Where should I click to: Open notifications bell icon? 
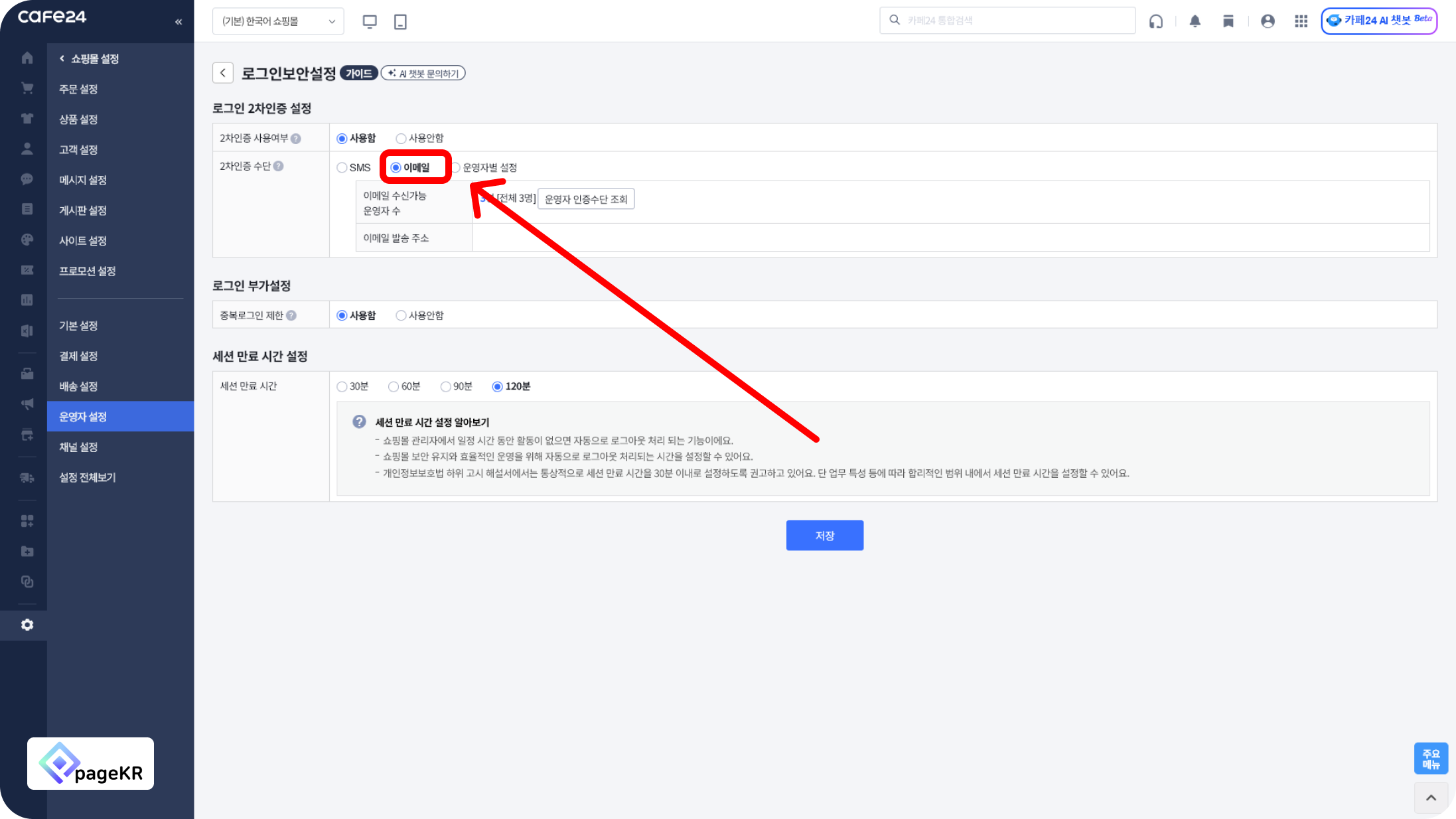[1195, 21]
